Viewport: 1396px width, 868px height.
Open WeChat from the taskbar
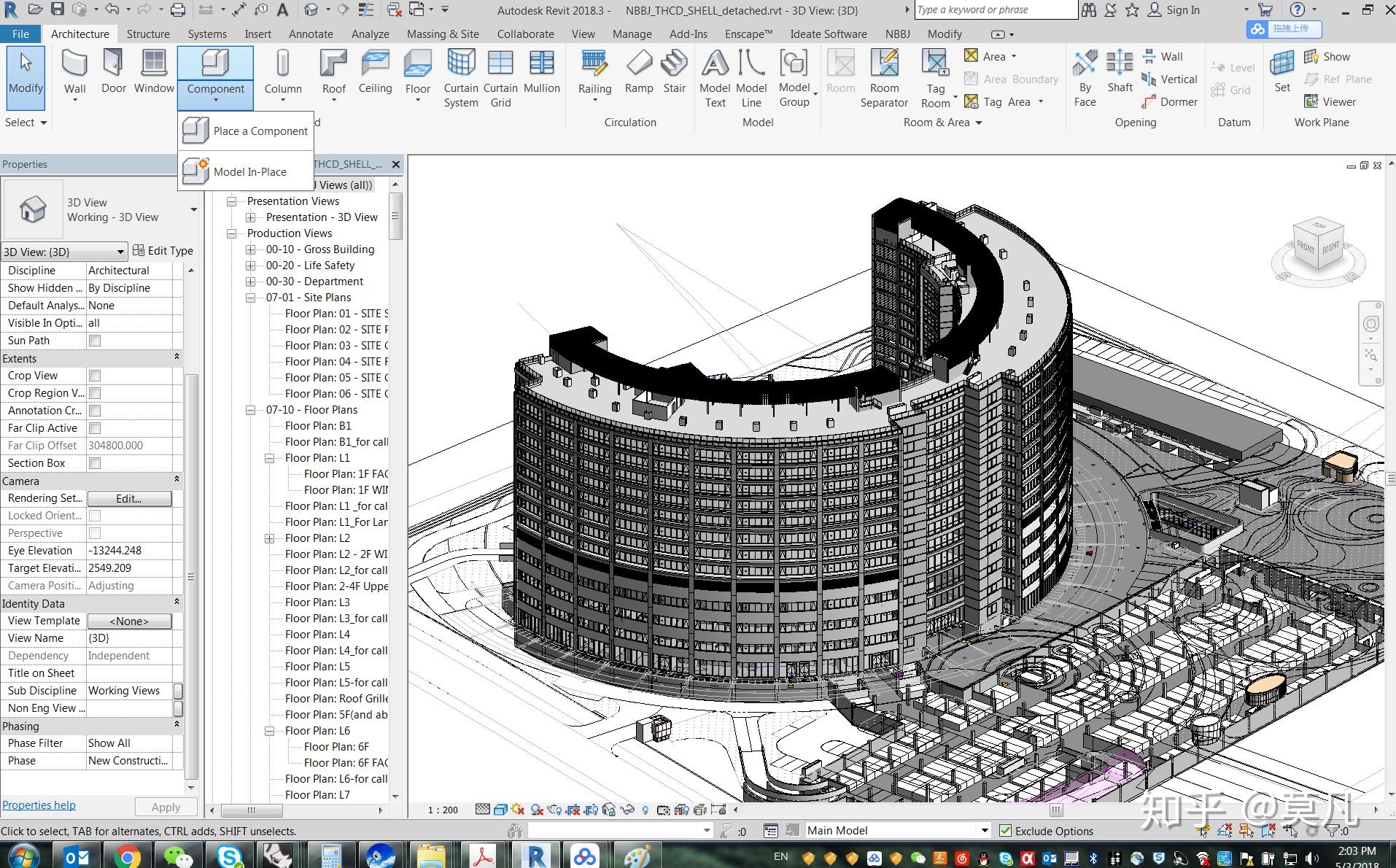pos(177,856)
